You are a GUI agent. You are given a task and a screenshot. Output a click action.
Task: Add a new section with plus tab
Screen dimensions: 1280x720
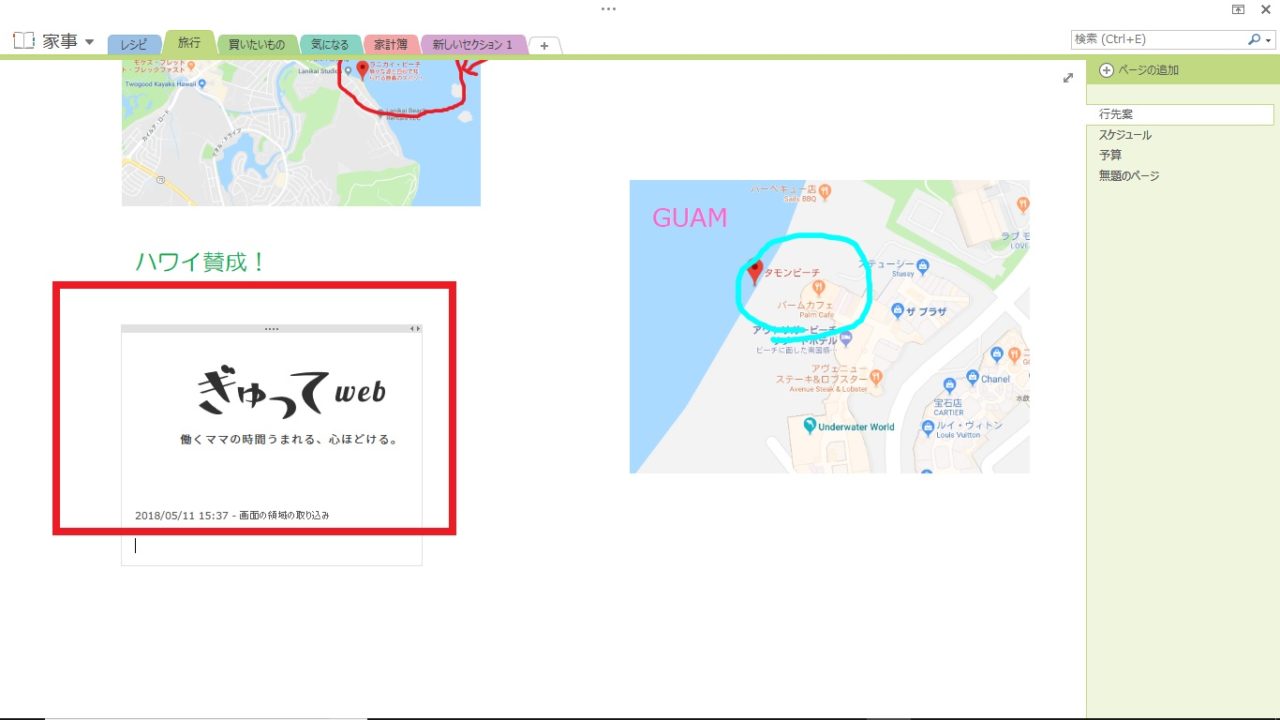coord(545,46)
